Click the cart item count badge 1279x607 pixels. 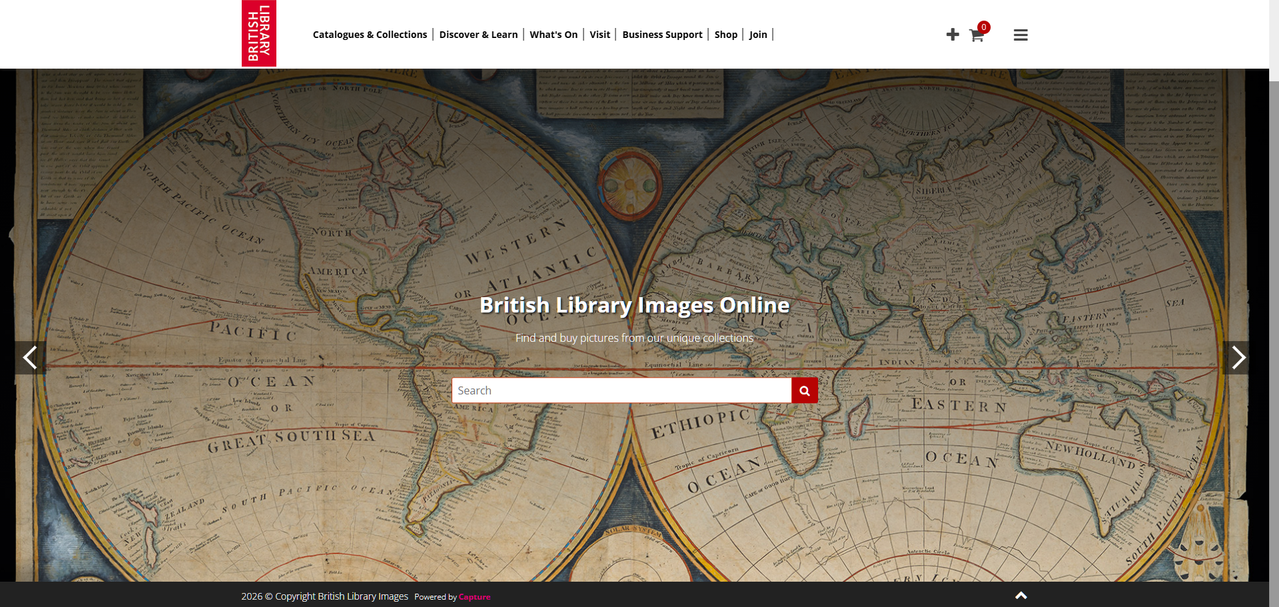[x=984, y=27]
